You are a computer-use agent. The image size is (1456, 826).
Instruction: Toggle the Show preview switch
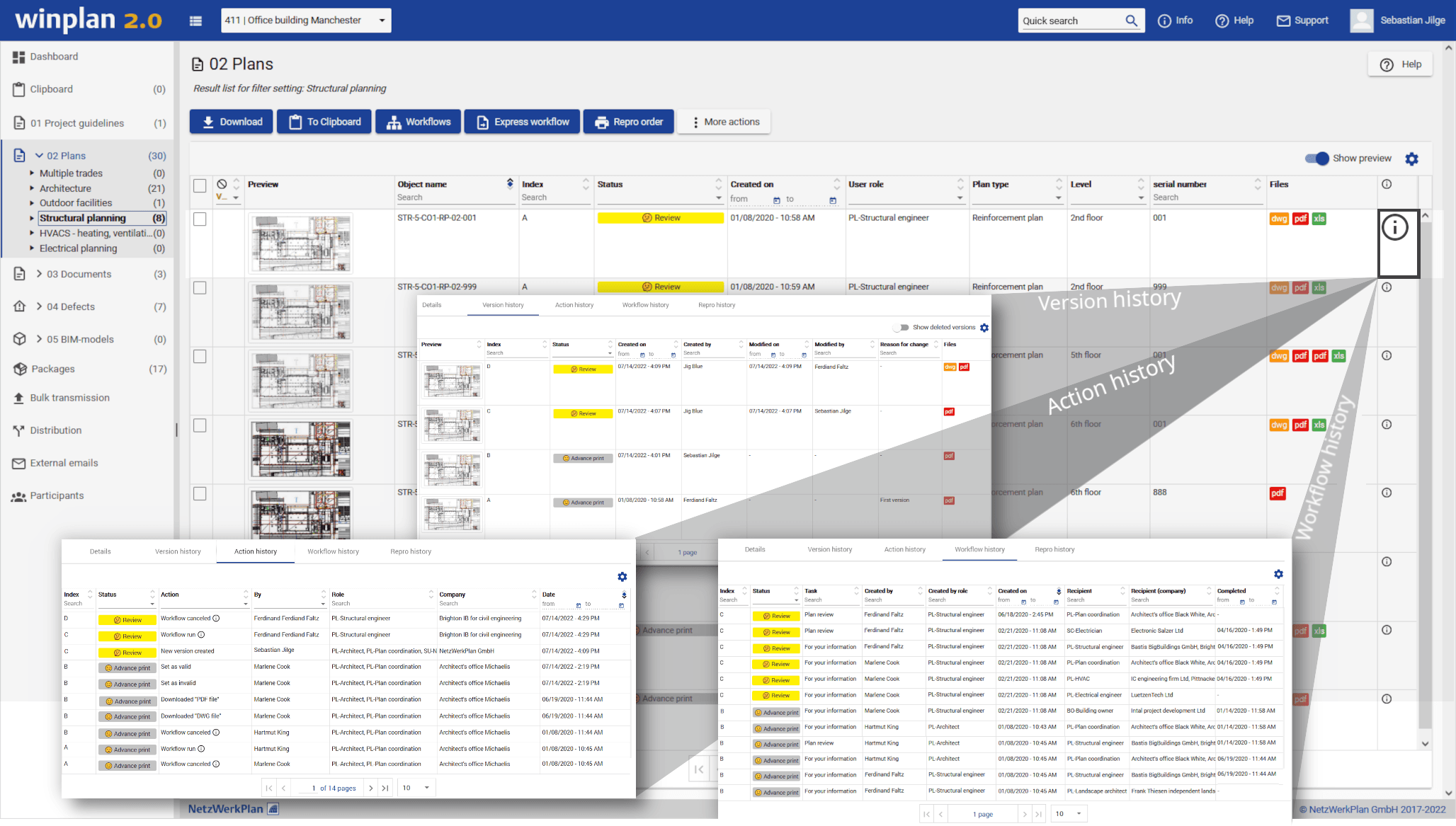point(1317,159)
